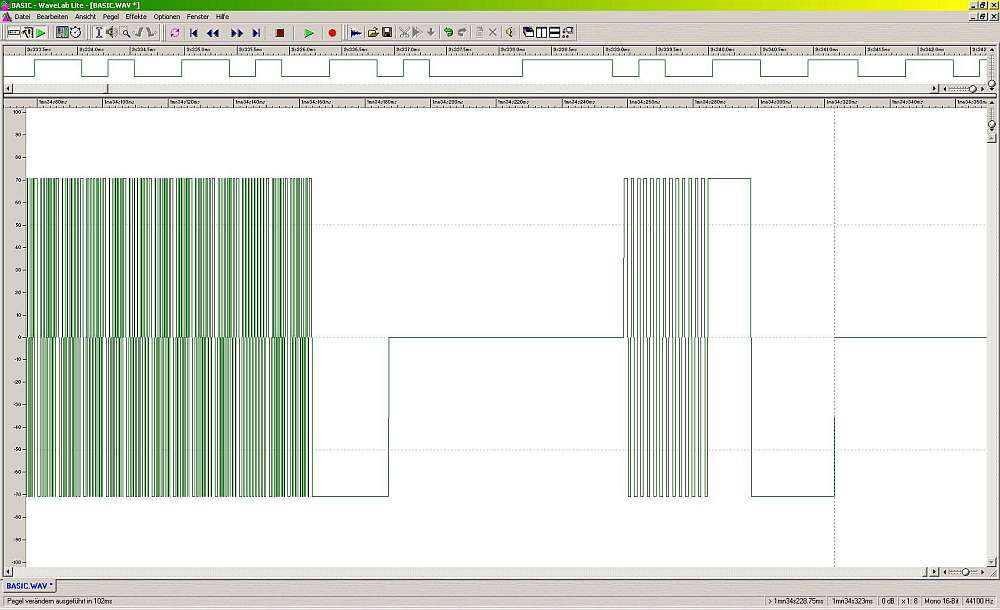Screen dimensions: 1000x610
Task: Open the Bearbeiten menu
Action: pos(52,17)
